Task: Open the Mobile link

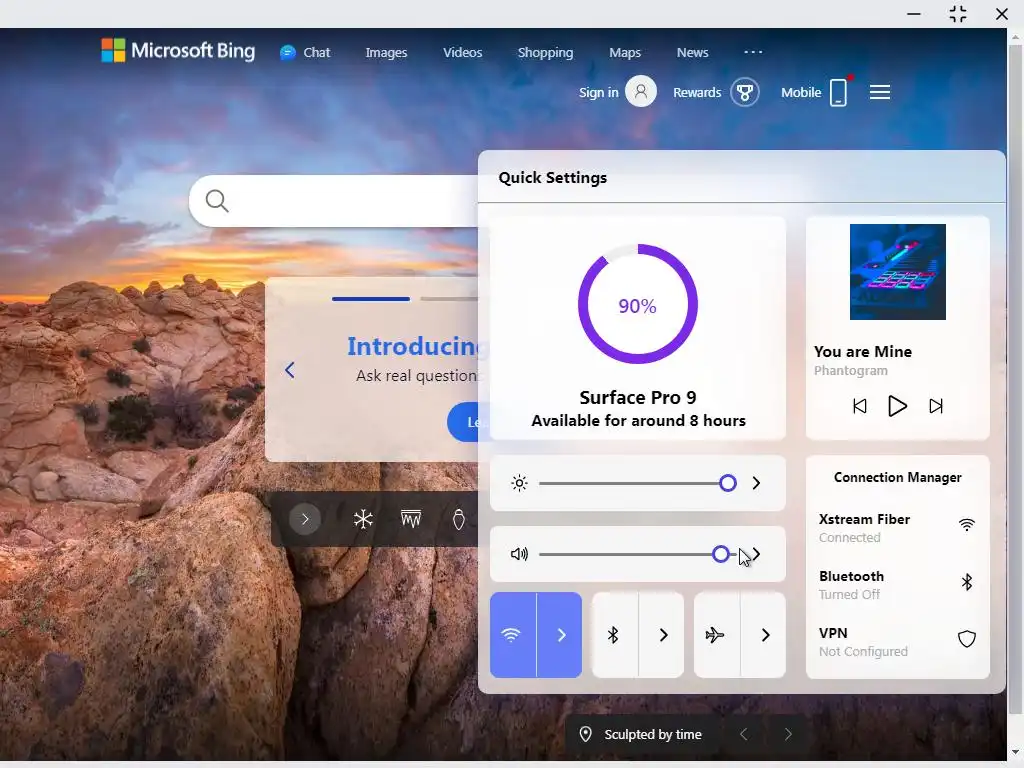Action: [x=801, y=93]
